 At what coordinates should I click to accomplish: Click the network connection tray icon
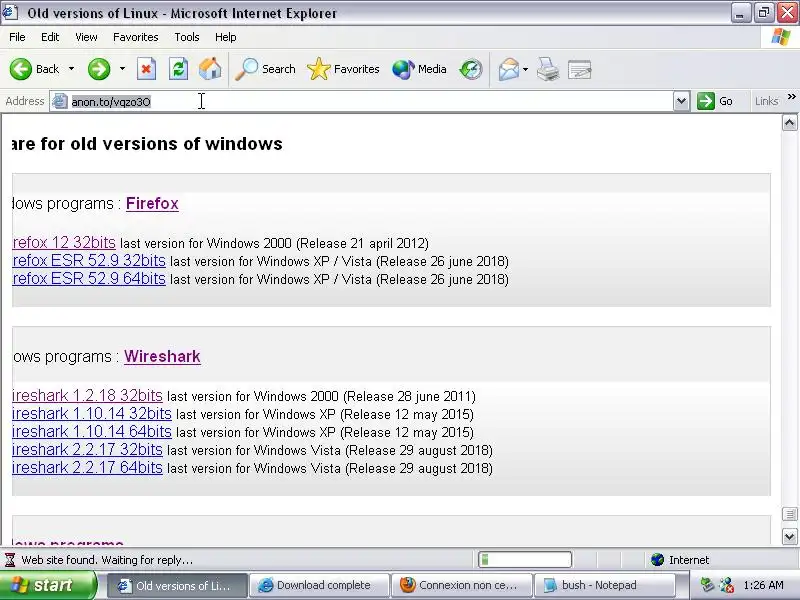(727, 585)
